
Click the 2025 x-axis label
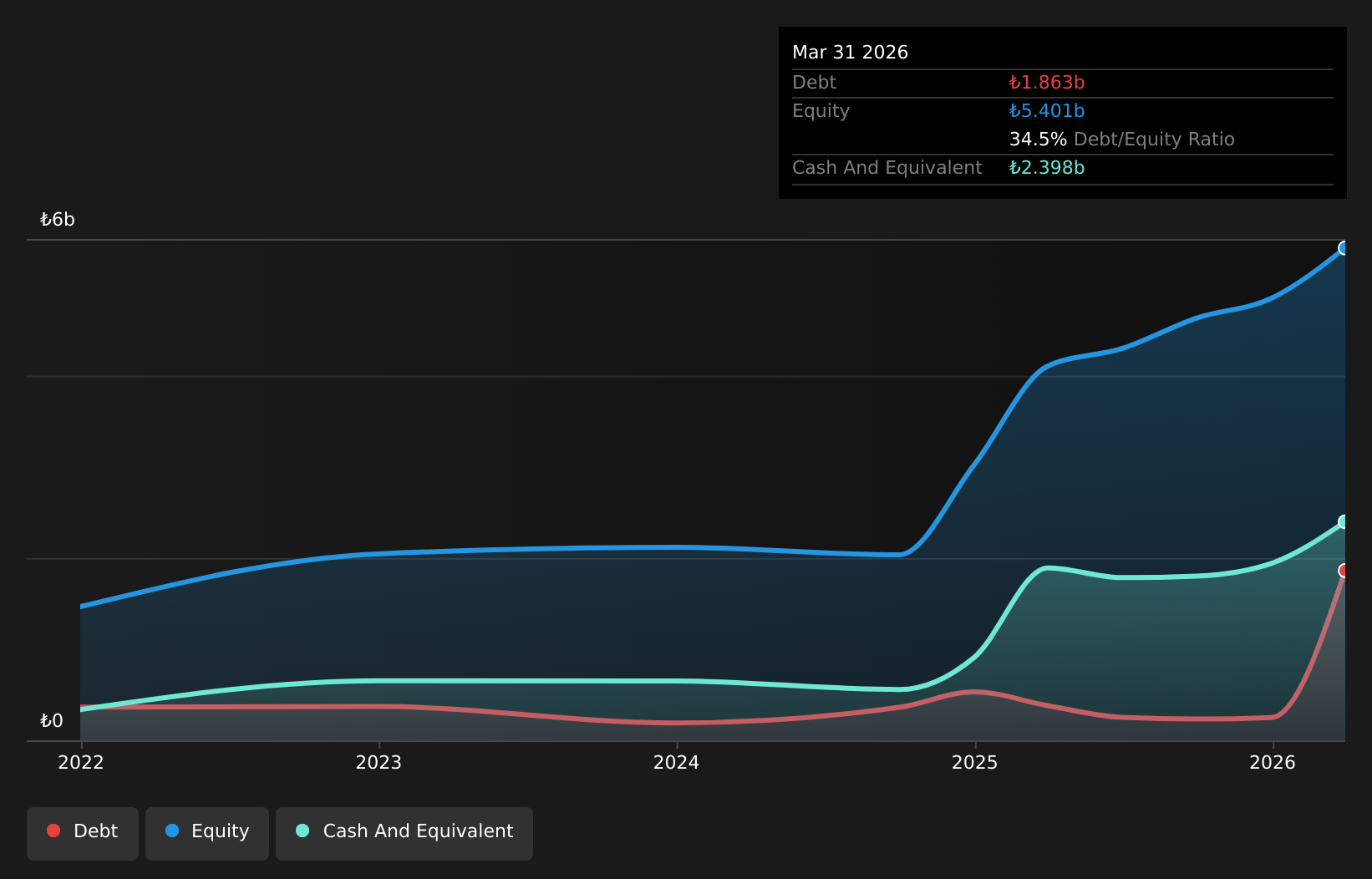[x=975, y=762]
